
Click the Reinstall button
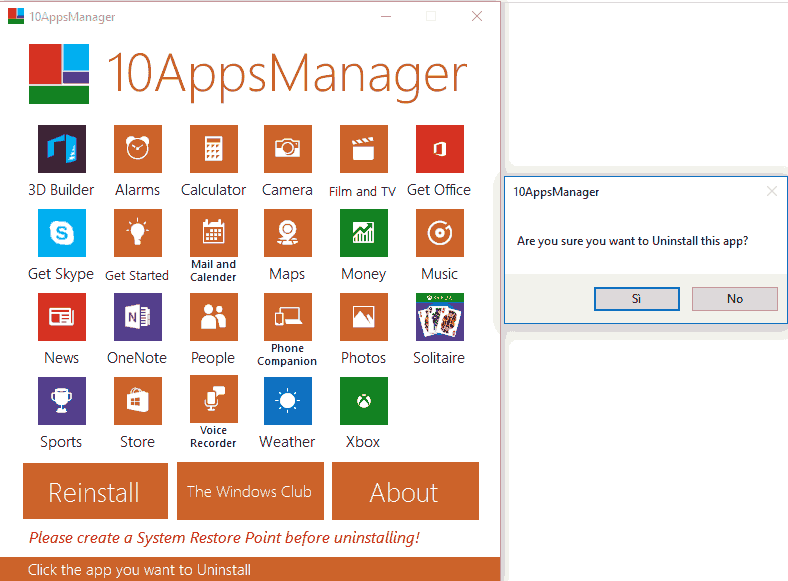tap(95, 491)
